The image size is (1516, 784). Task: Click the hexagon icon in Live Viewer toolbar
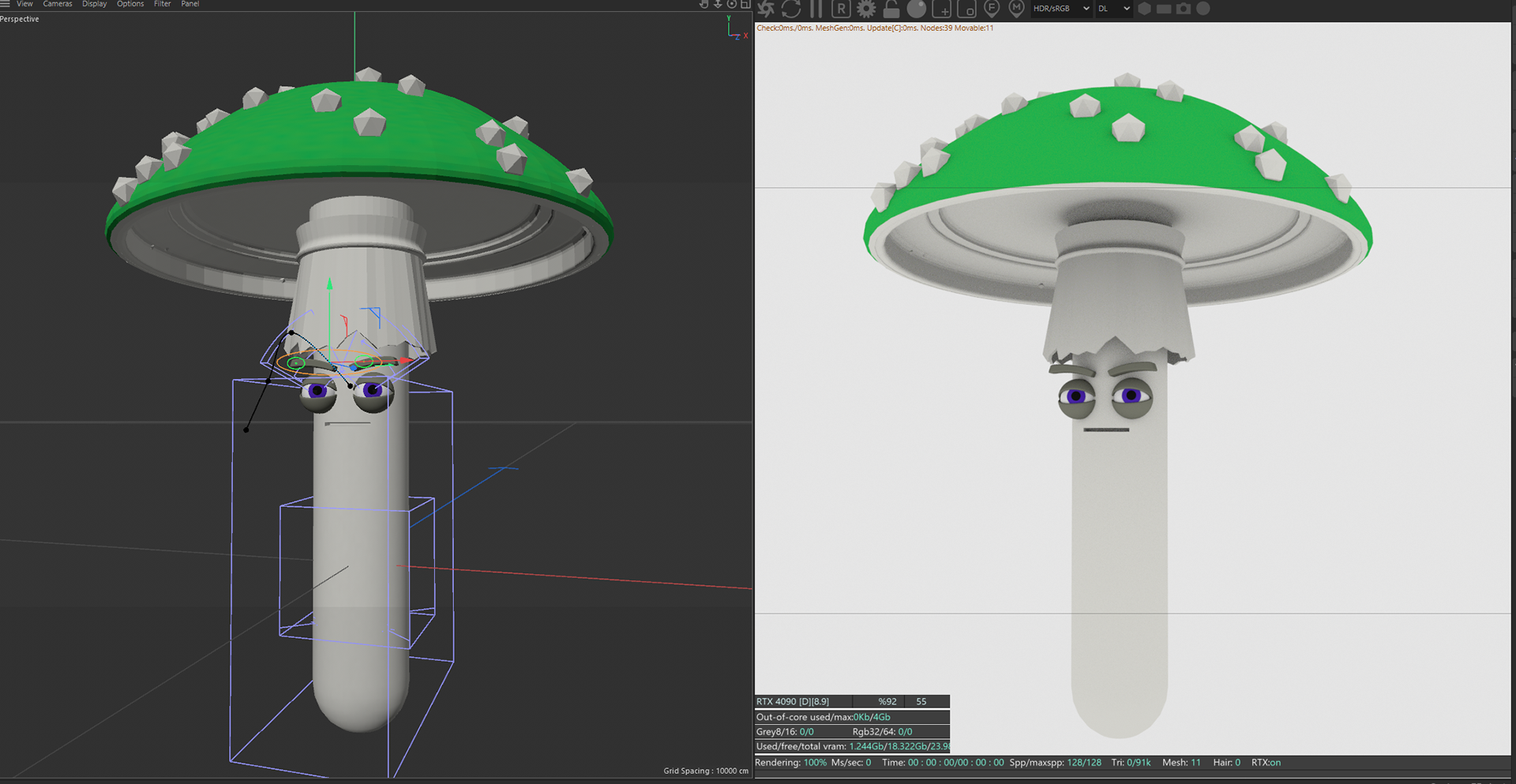[1144, 9]
